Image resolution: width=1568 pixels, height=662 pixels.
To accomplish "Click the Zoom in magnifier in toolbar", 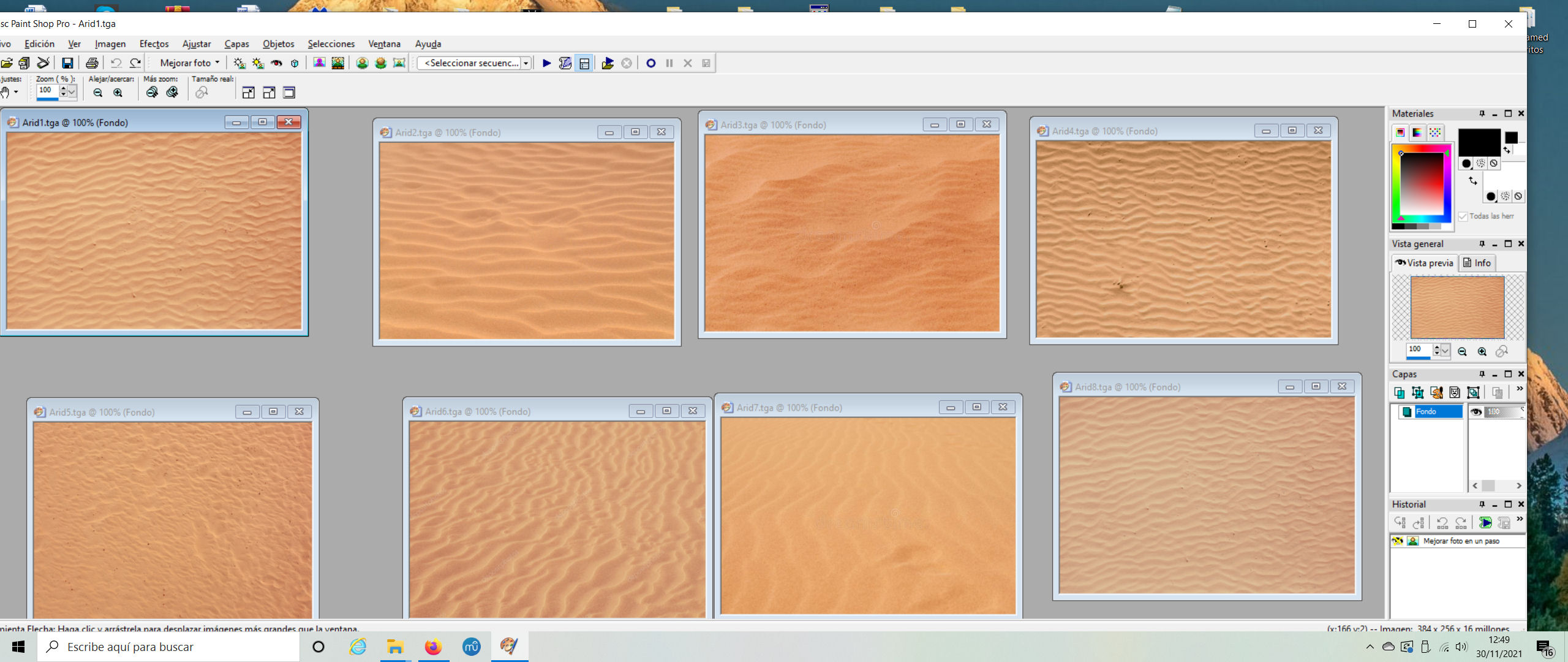I will pyautogui.click(x=118, y=93).
